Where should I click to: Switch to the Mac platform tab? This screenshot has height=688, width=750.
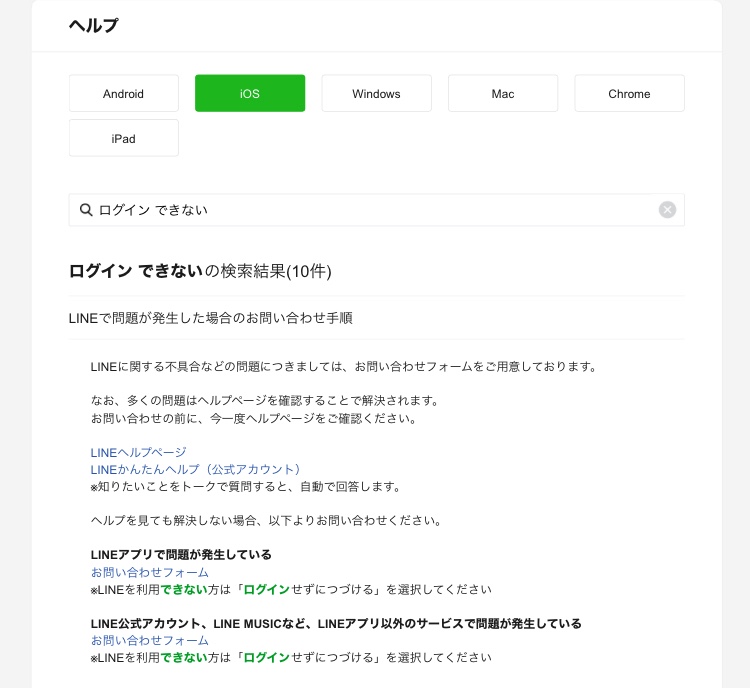point(503,93)
